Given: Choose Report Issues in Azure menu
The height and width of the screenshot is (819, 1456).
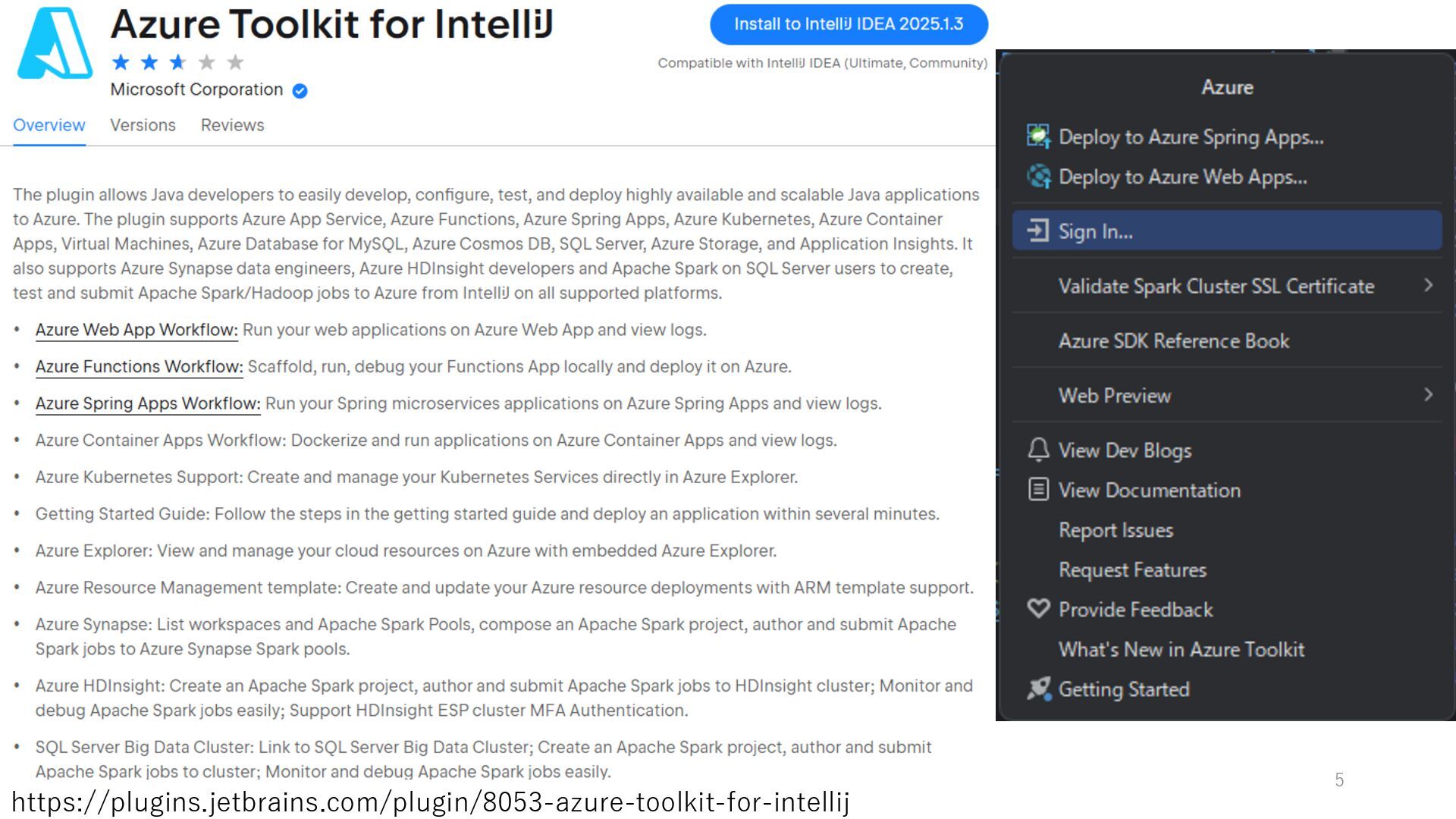Looking at the screenshot, I should click(x=1227, y=529).
